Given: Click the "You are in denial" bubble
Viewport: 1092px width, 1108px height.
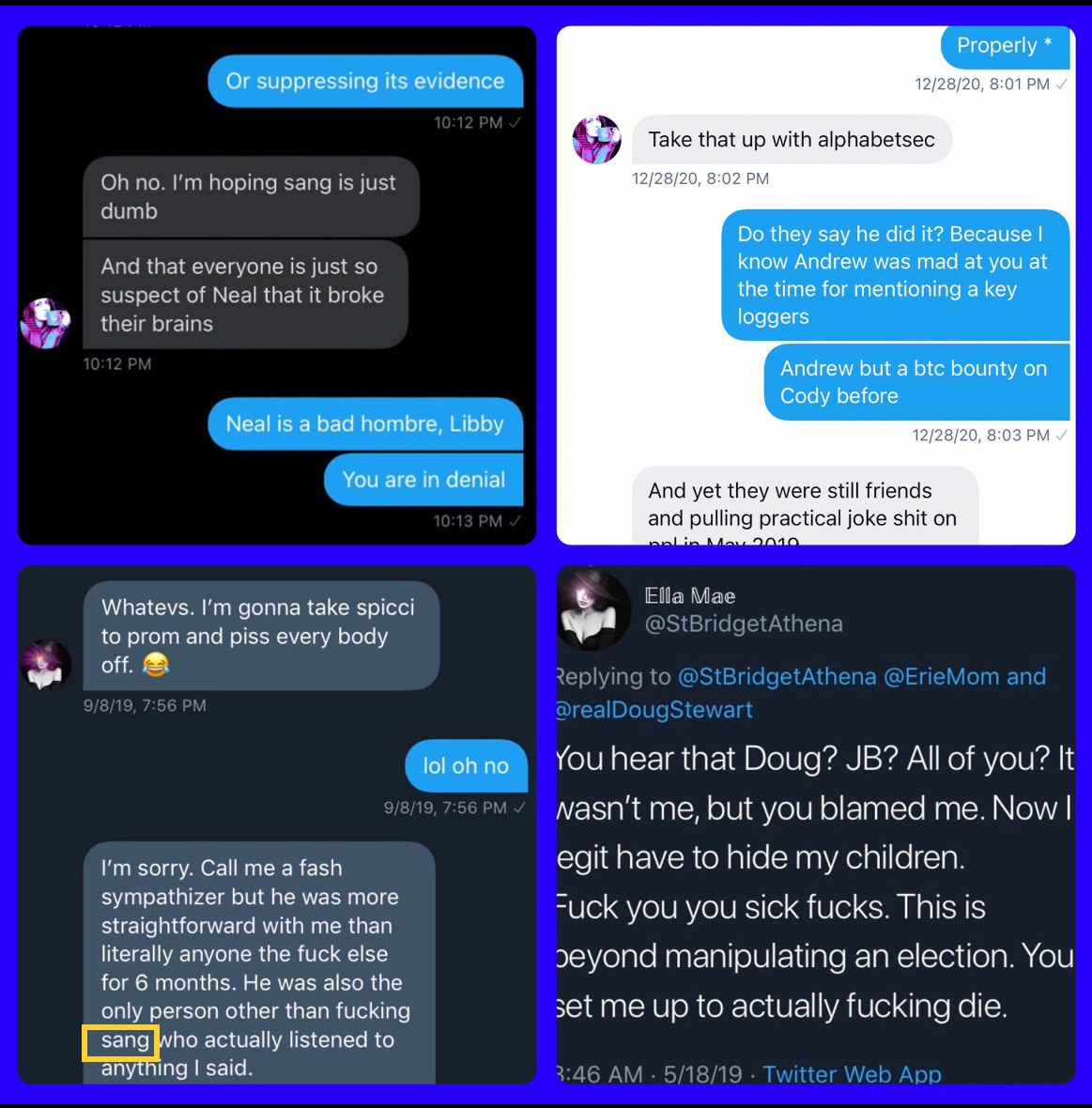Looking at the screenshot, I should pyautogui.click(x=424, y=480).
